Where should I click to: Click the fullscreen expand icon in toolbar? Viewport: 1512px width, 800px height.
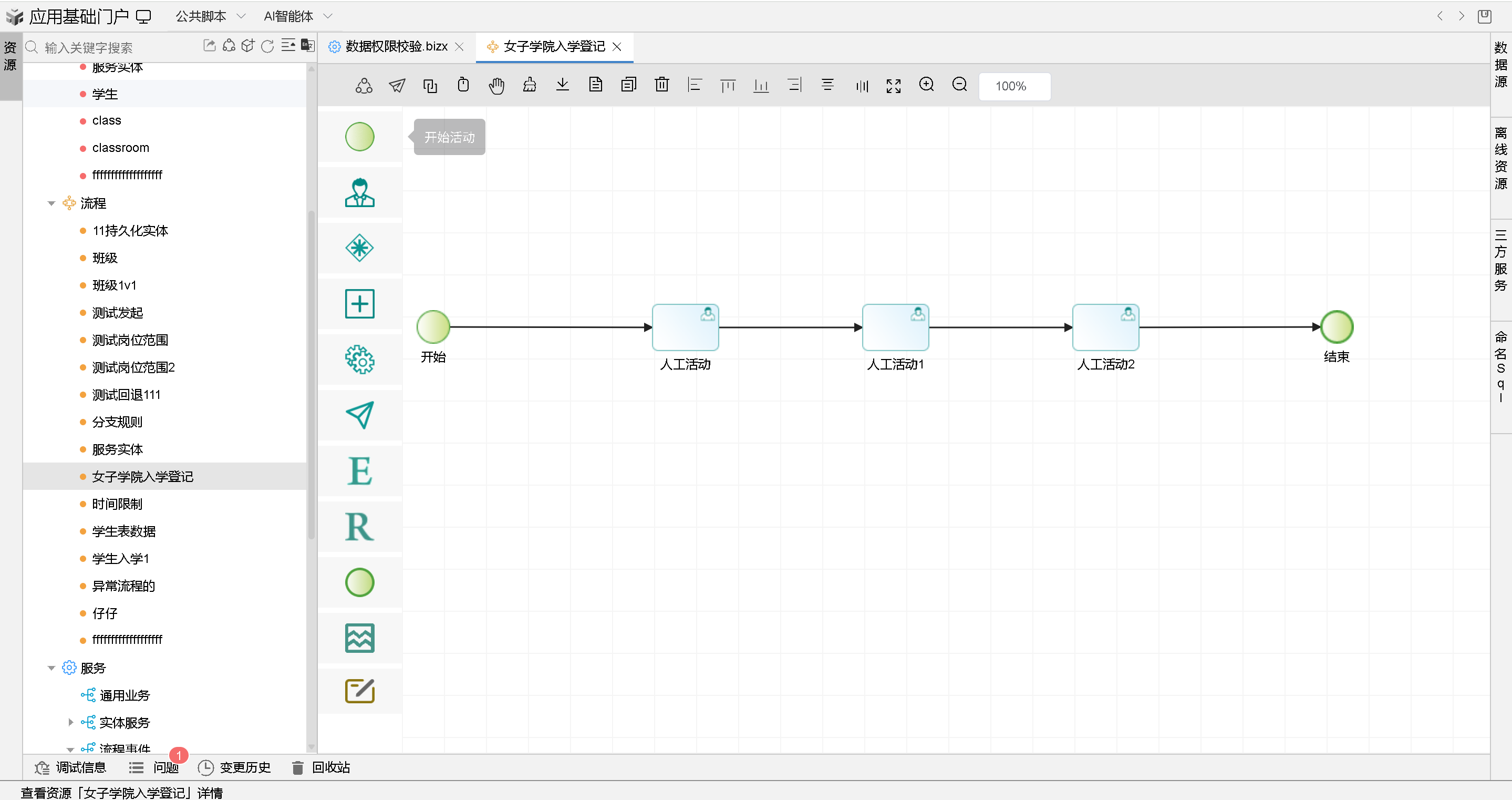pyautogui.click(x=893, y=86)
